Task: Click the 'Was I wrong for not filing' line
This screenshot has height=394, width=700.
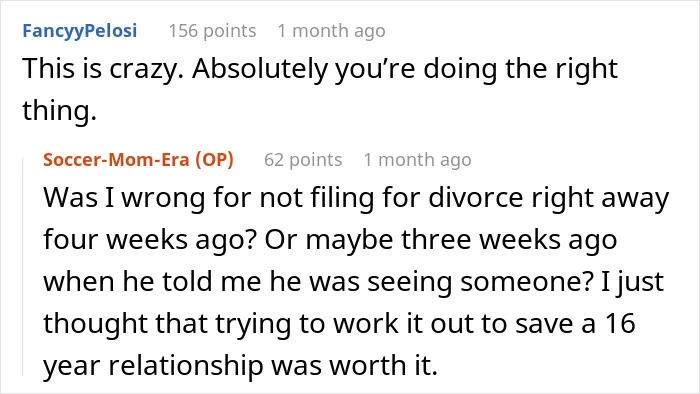Action: (356, 198)
